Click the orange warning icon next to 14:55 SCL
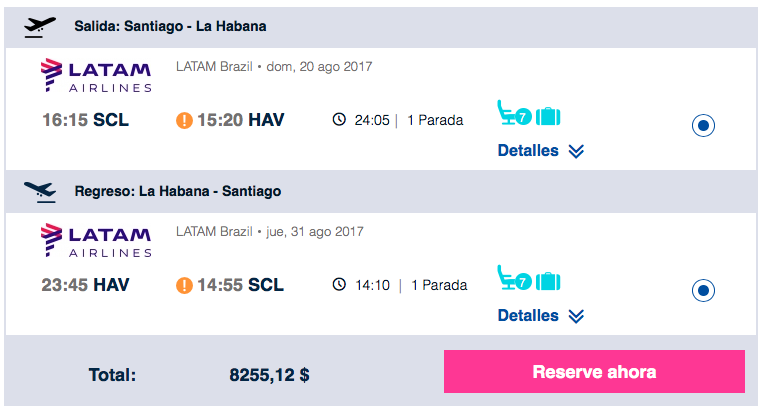Image resolution: width=763 pixels, height=413 pixels. point(184,285)
